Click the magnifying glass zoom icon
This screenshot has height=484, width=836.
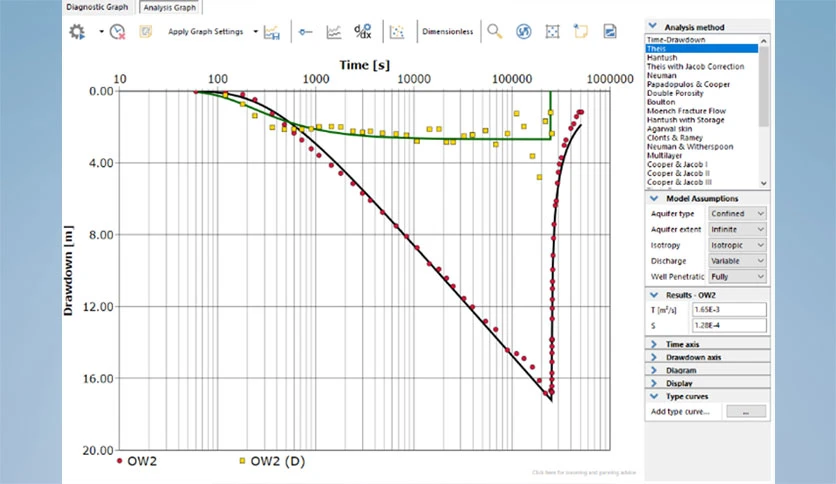[x=495, y=31]
